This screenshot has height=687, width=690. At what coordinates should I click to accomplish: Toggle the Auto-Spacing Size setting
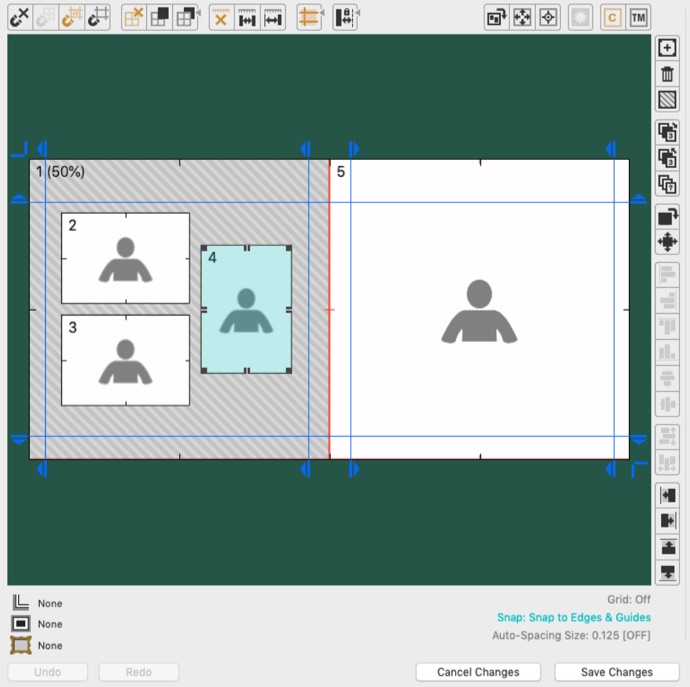pos(571,635)
